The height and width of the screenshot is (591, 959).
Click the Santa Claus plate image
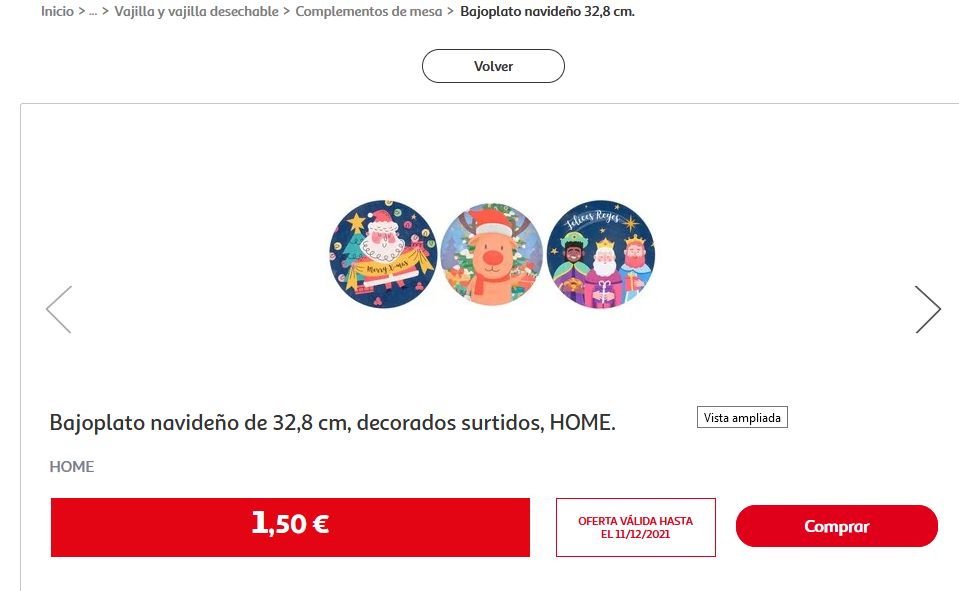click(383, 254)
